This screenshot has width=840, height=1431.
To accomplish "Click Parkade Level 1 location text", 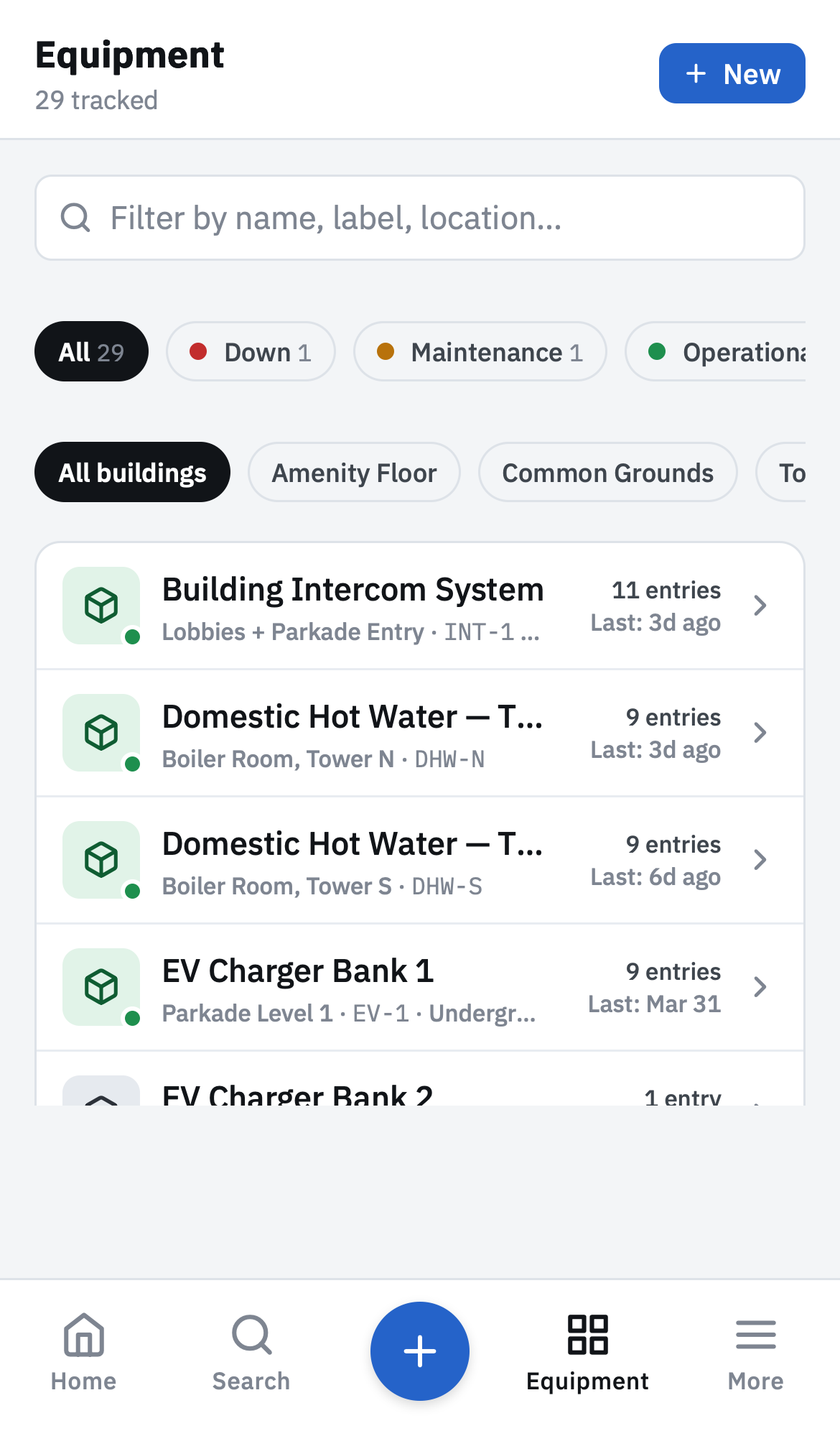I will (x=248, y=1013).
